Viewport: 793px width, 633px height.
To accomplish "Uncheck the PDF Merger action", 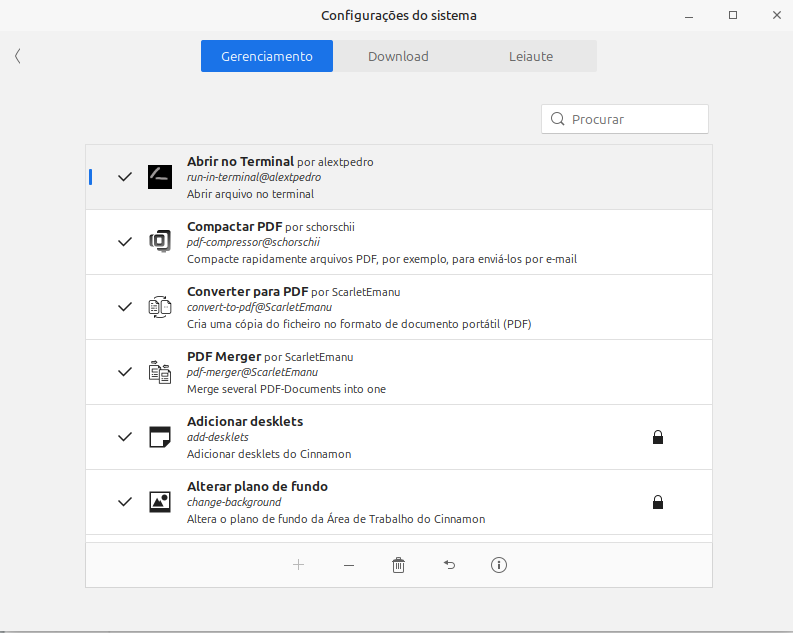I will (125, 372).
